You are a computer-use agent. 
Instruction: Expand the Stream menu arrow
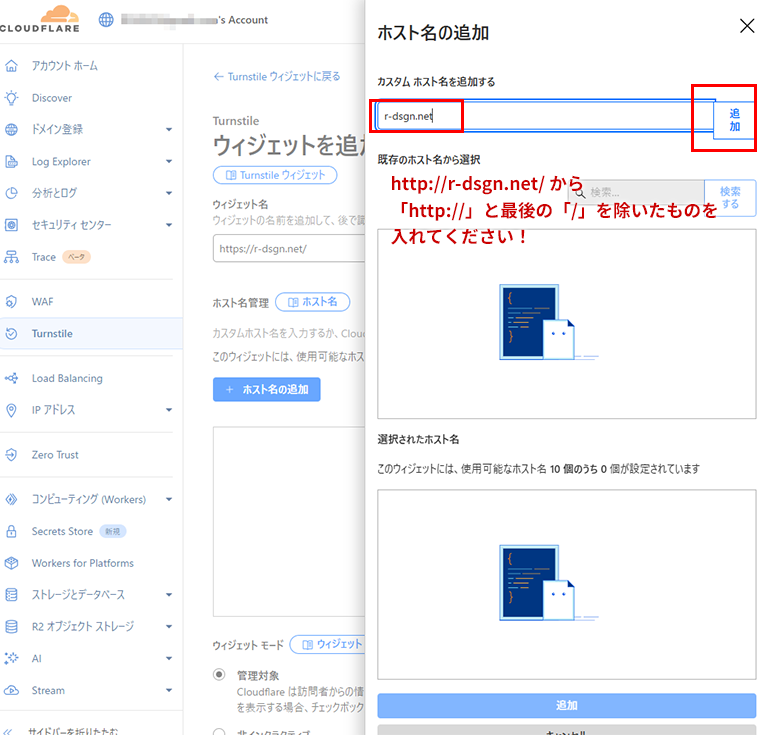(x=169, y=690)
